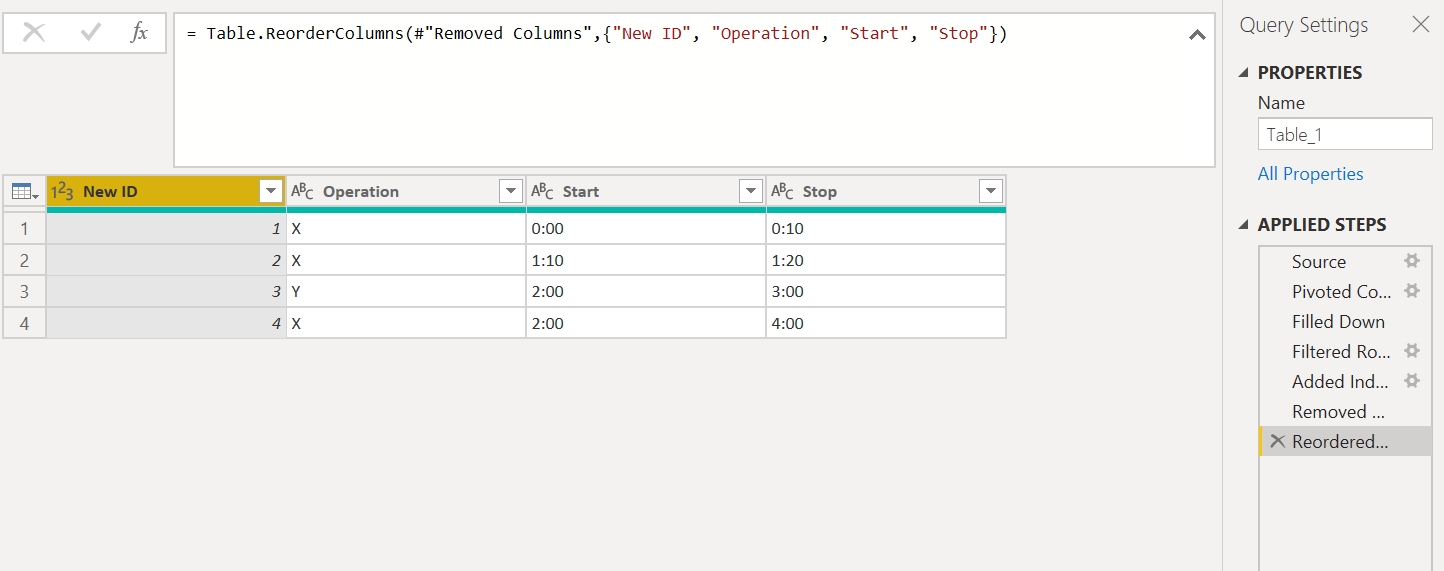Collapse the PROPERTIES section
The width and height of the screenshot is (1444, 571).
[1243, 73]
